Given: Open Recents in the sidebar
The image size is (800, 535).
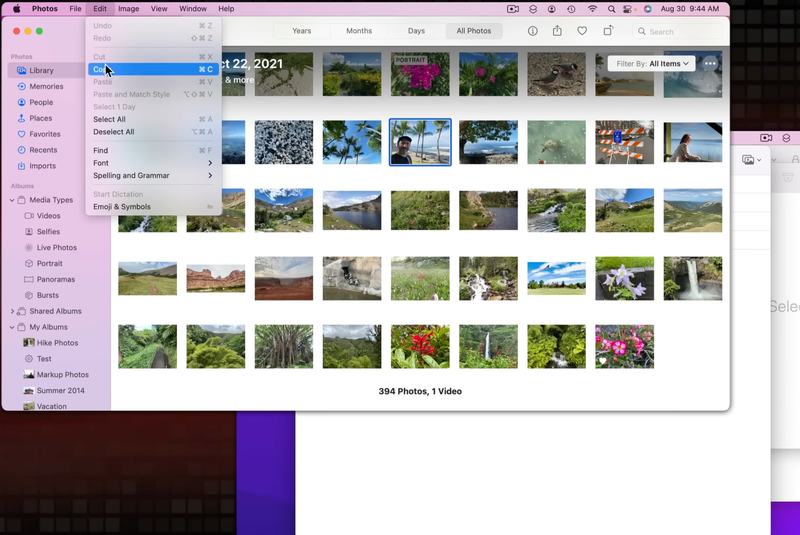Looking at the screenshot, I should click(43, 150).
